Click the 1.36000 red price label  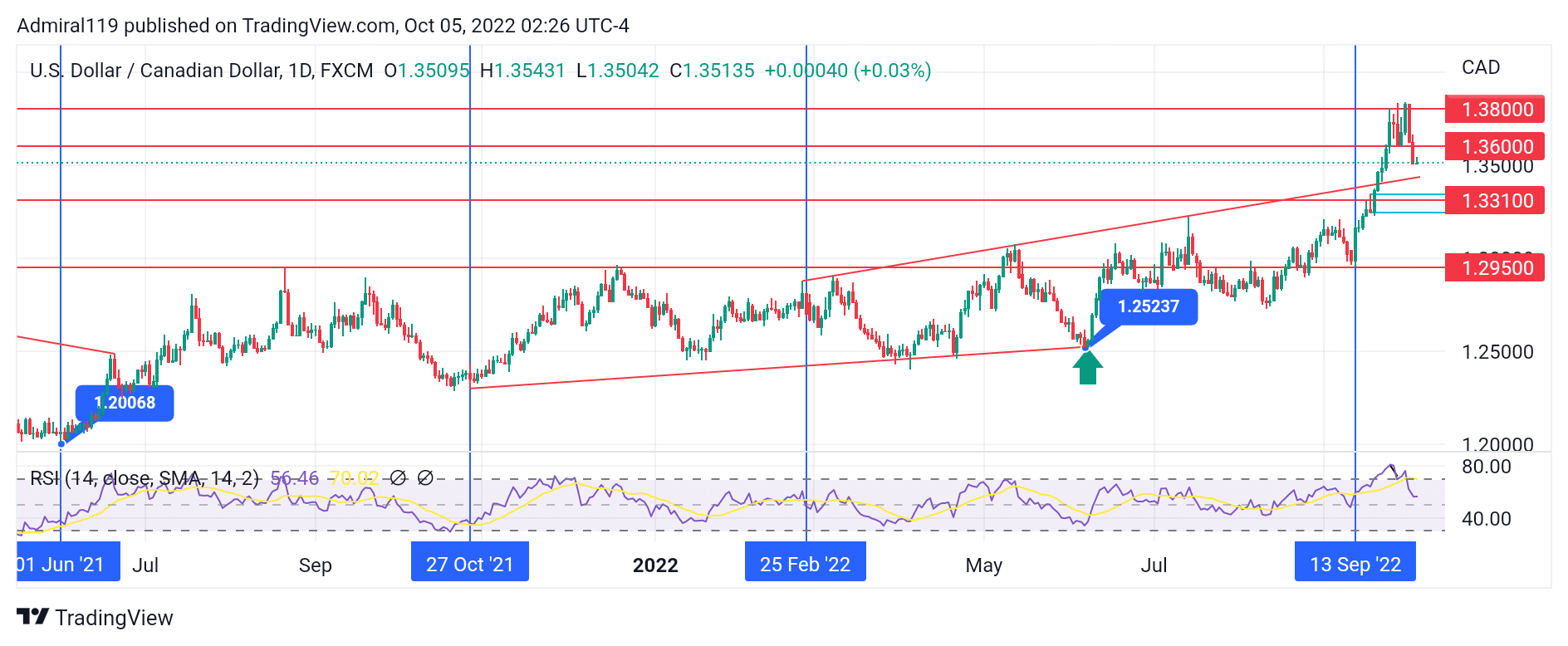pos(1494,146)
